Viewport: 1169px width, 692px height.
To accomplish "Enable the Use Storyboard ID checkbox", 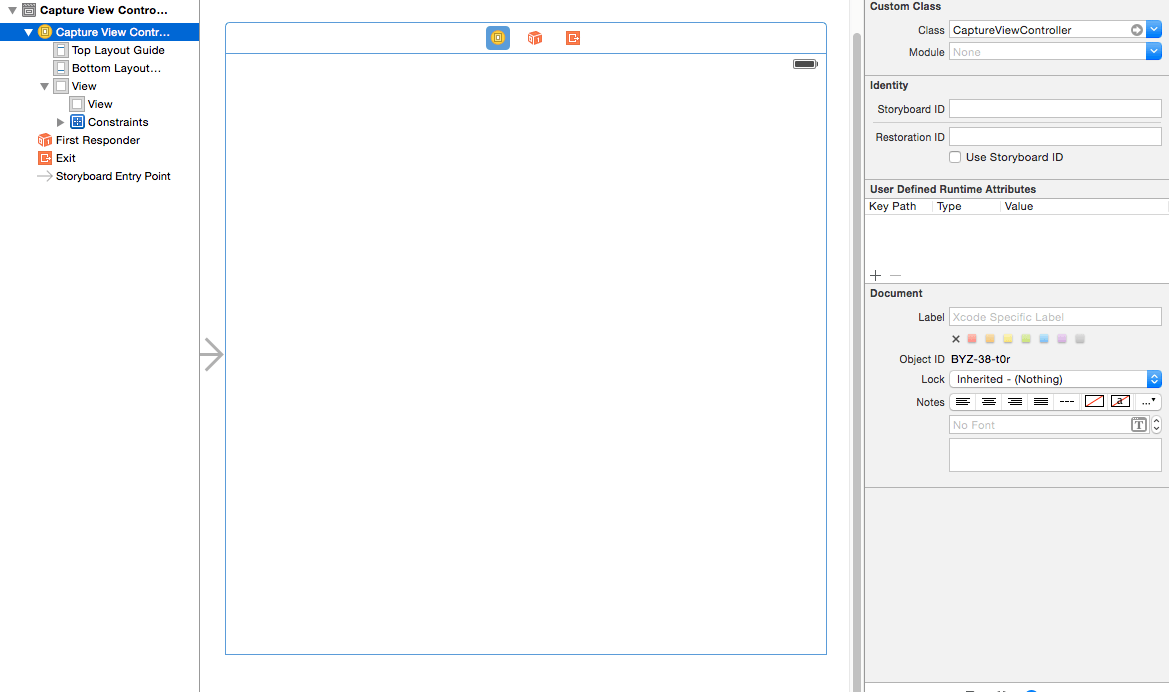I will 955,157.
